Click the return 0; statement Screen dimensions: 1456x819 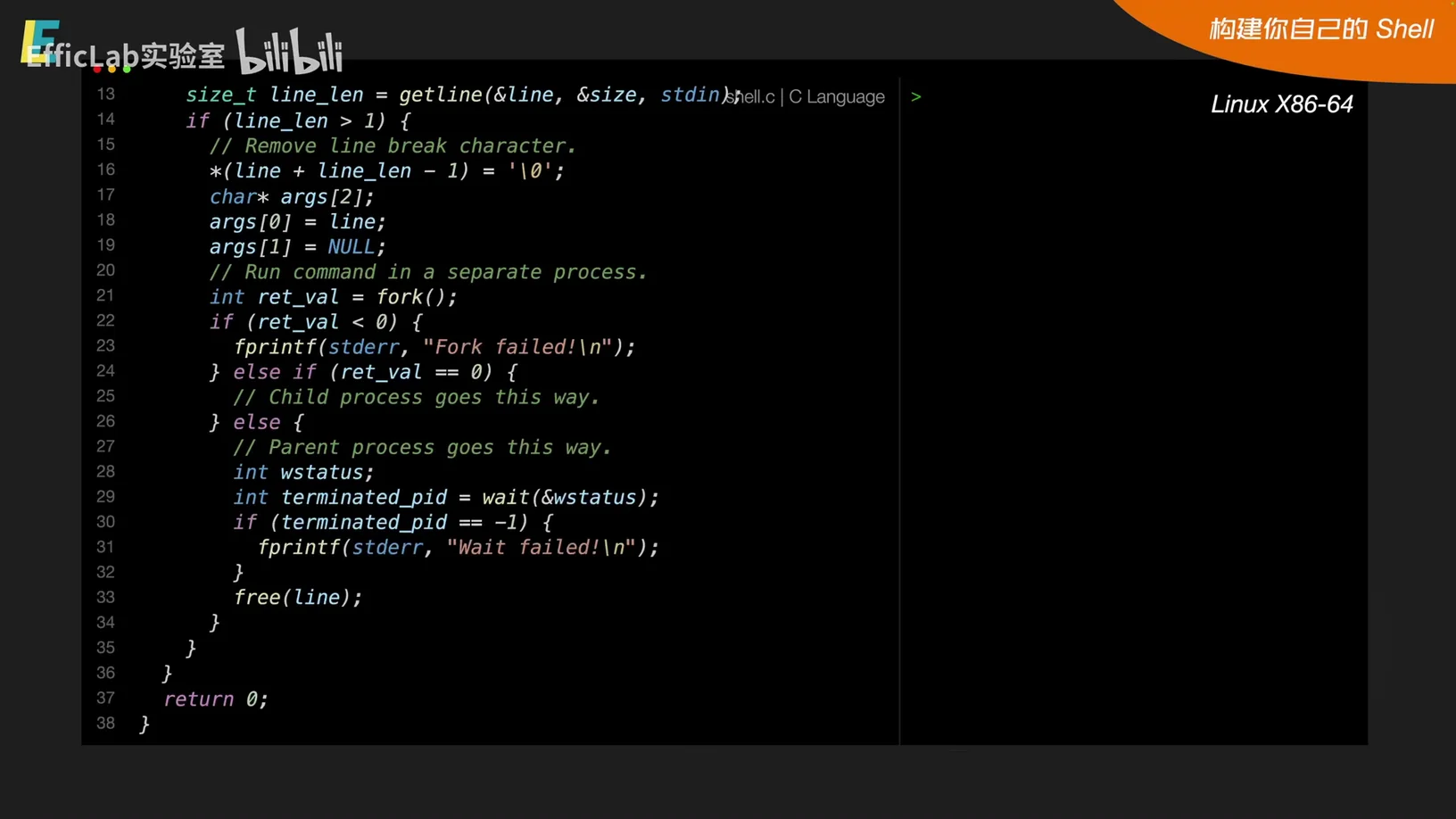coord(215,699)
